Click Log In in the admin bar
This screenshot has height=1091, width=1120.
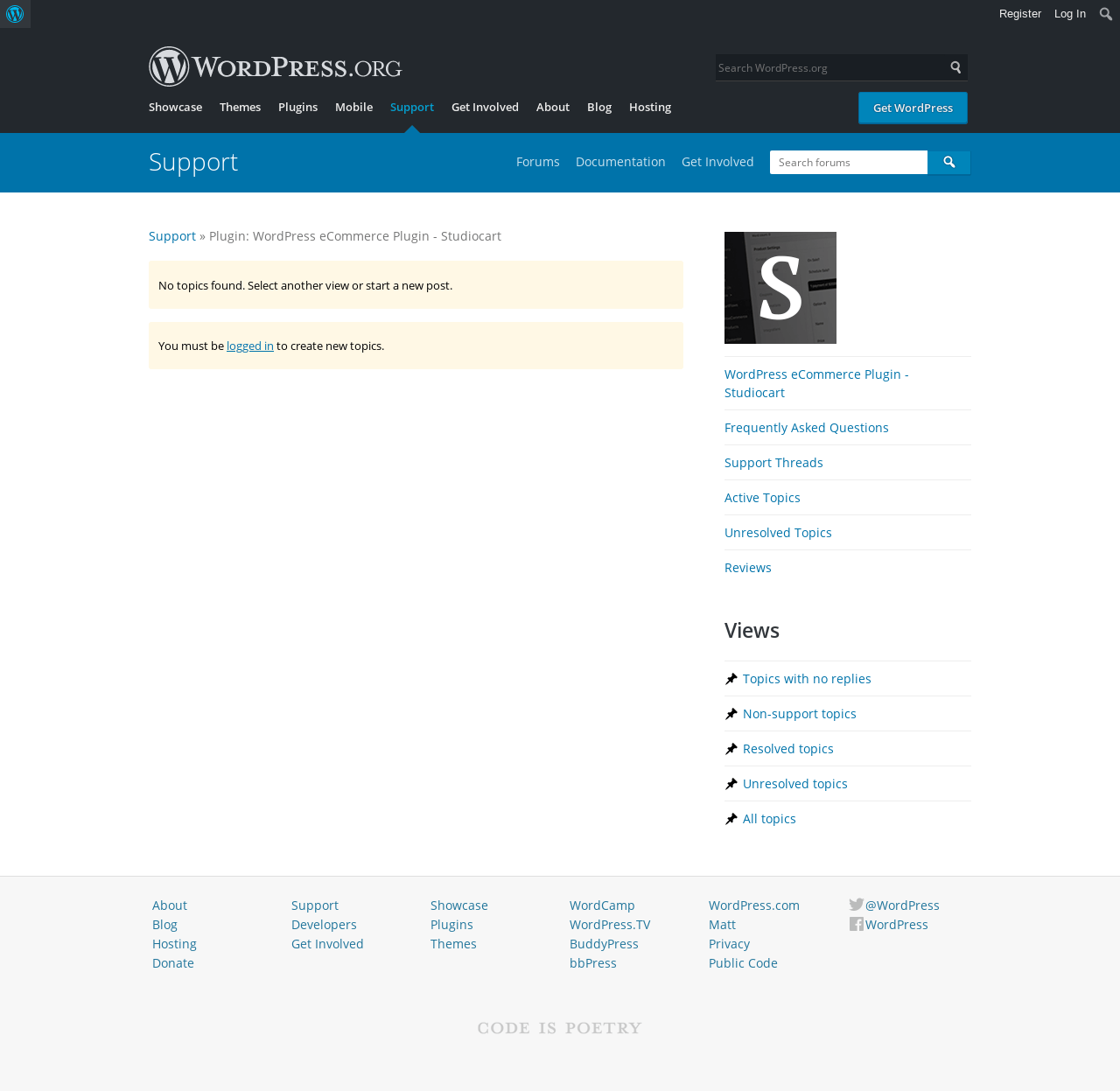(x=1070, y=14)
